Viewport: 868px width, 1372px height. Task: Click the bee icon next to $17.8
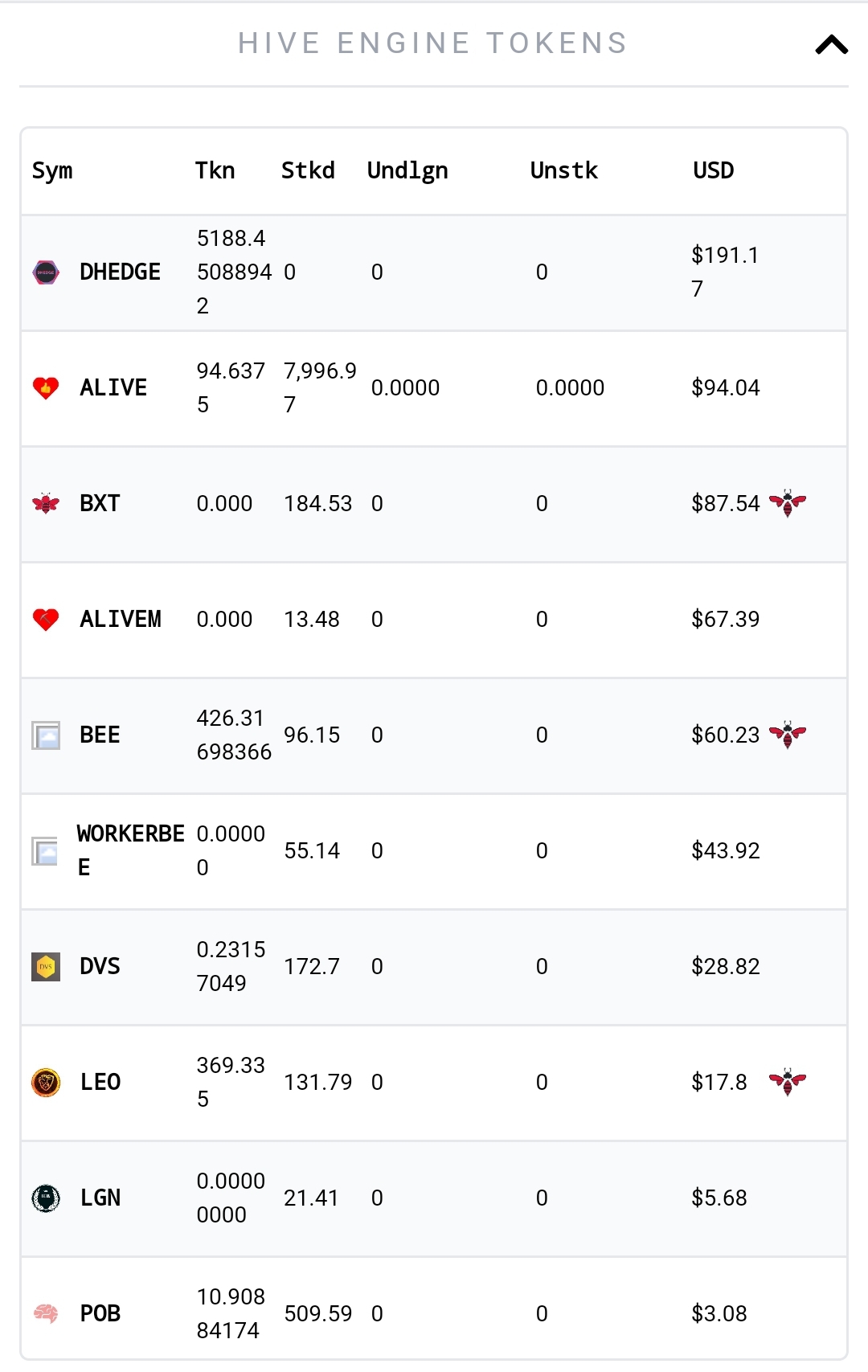coord(788,1082)
